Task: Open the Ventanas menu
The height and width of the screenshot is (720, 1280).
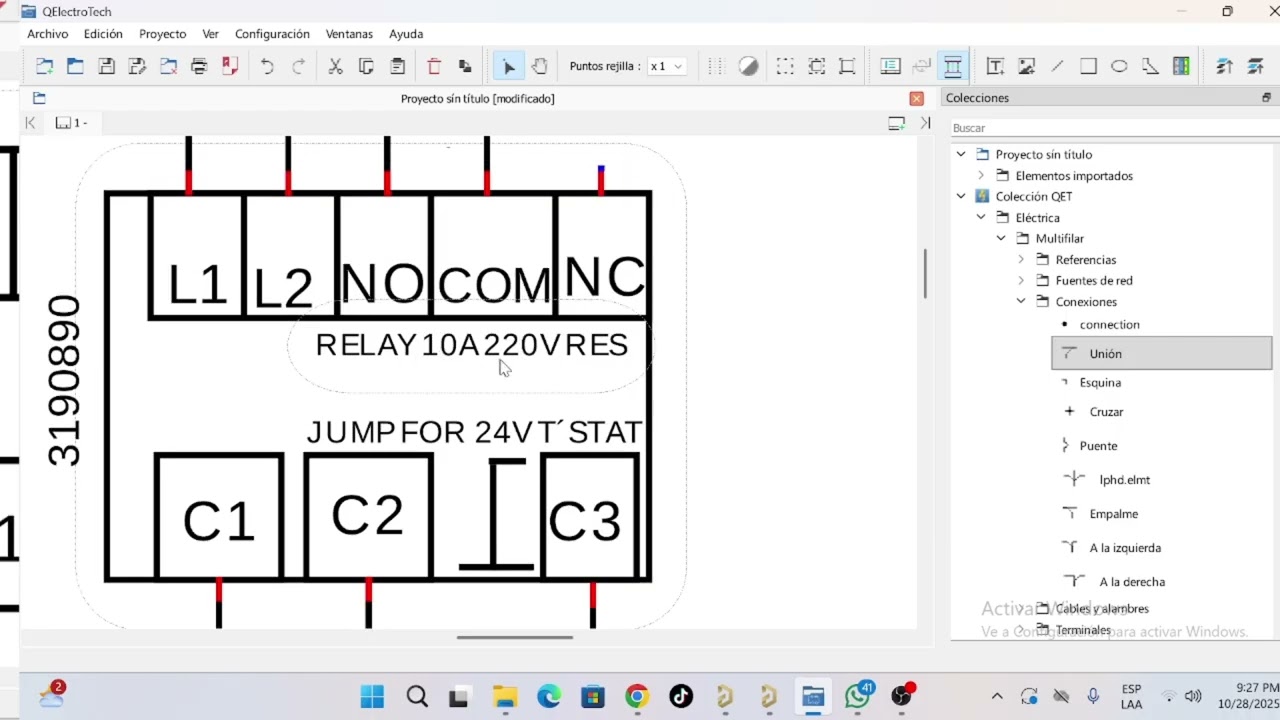Action: (349, 34)
